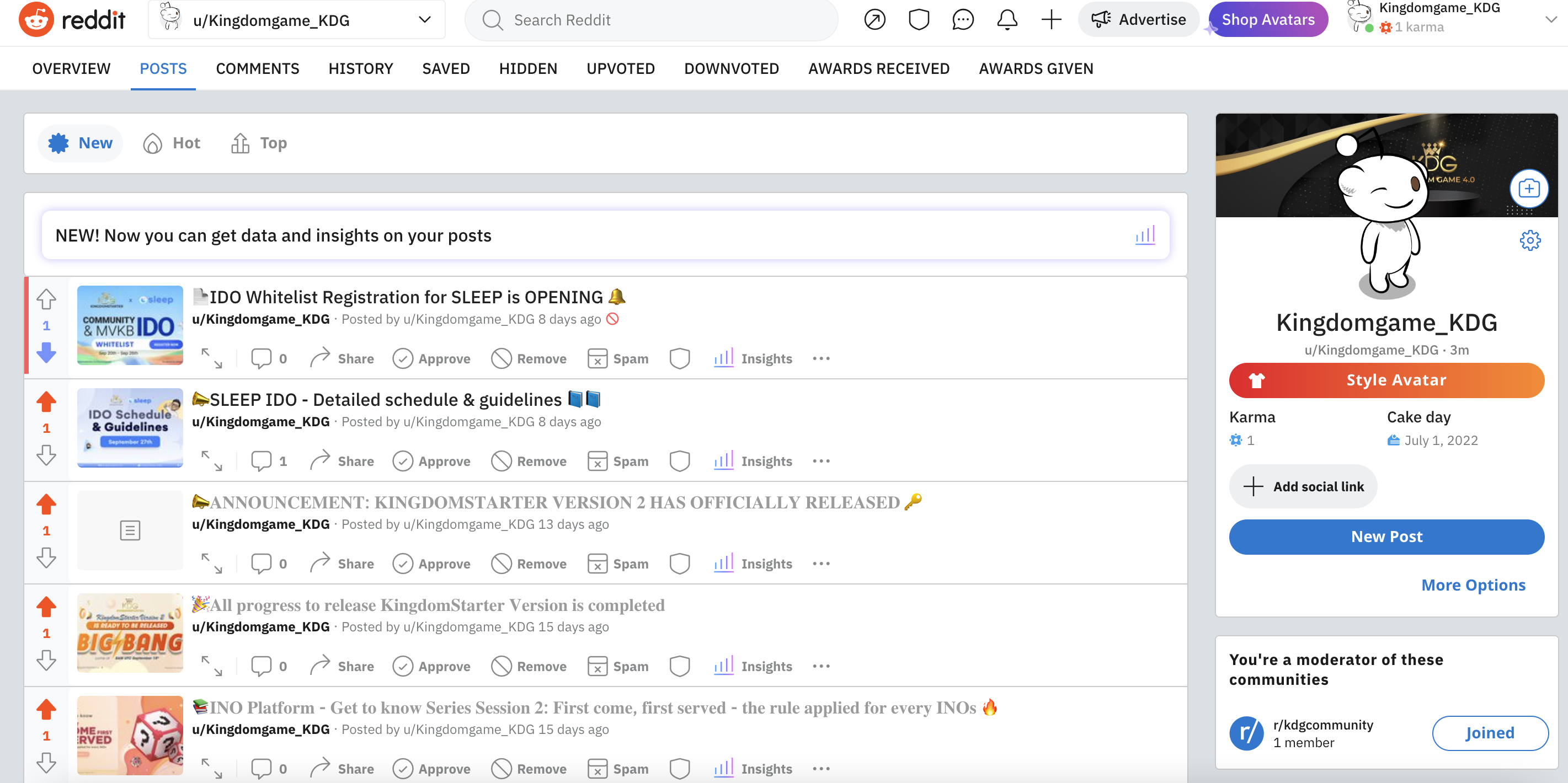Click the Joined button for r/kdgcommunity

(1490, 732)
